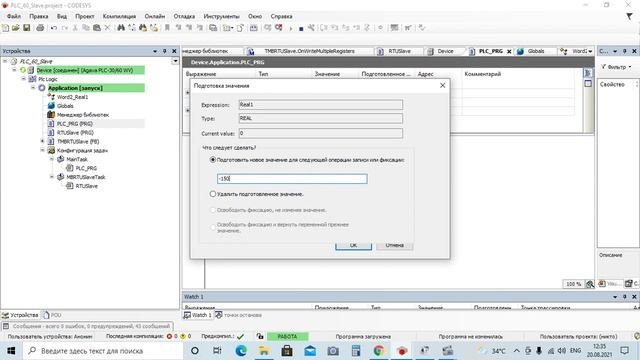Open Find with the binoculars icon
640x360 pixels.
tap(121, 28)
